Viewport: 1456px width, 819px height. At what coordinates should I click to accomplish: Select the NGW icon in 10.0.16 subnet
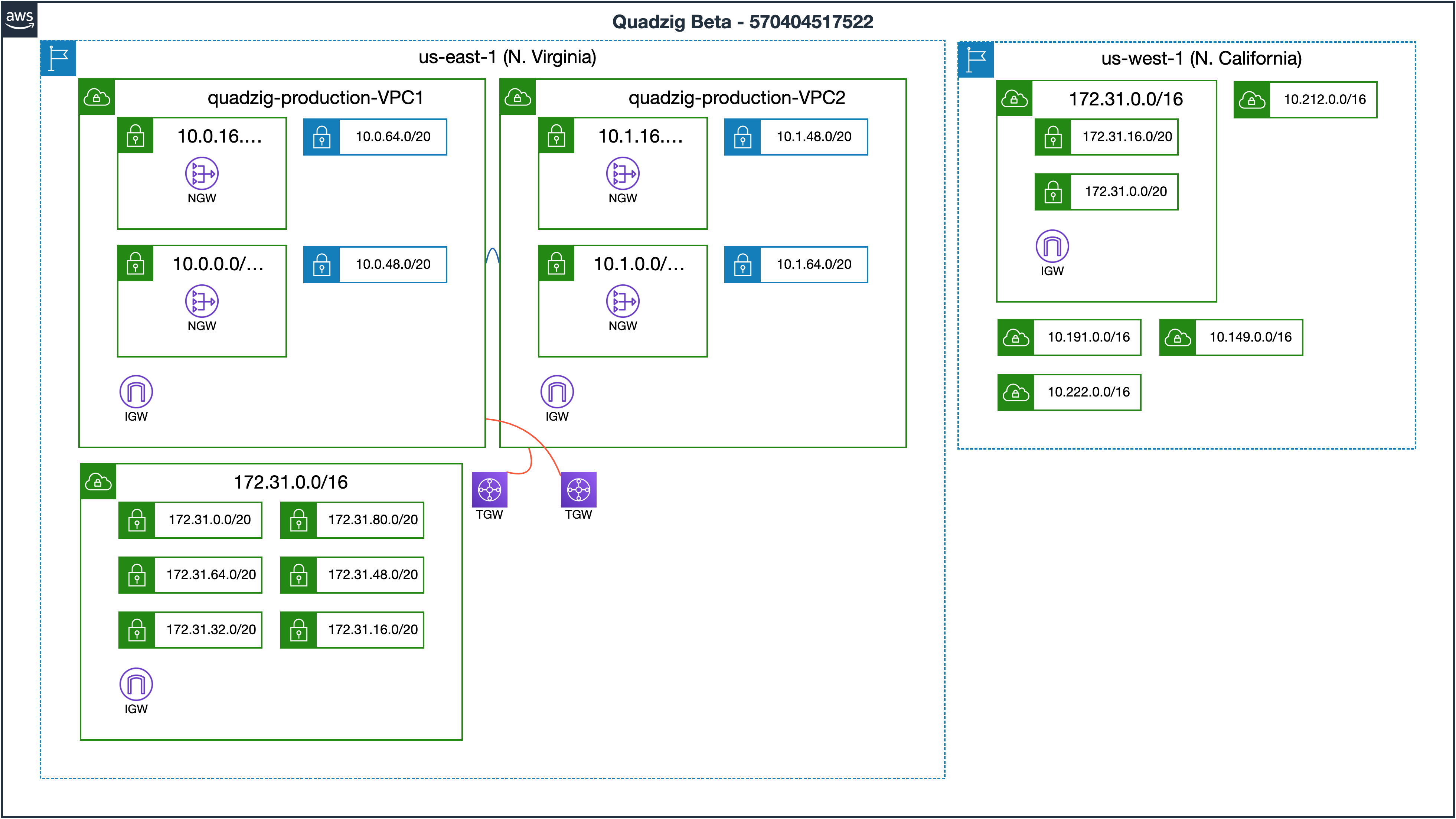tap(202, 173)
